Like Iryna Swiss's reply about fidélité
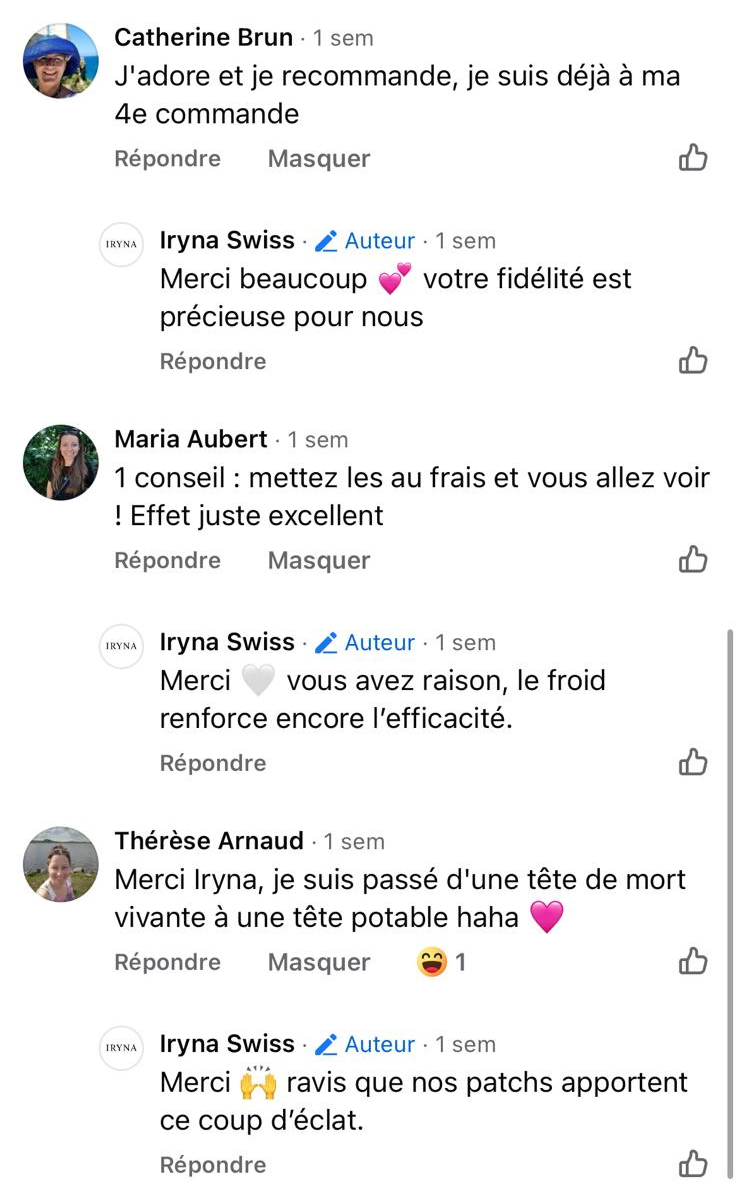 point(693,361)
